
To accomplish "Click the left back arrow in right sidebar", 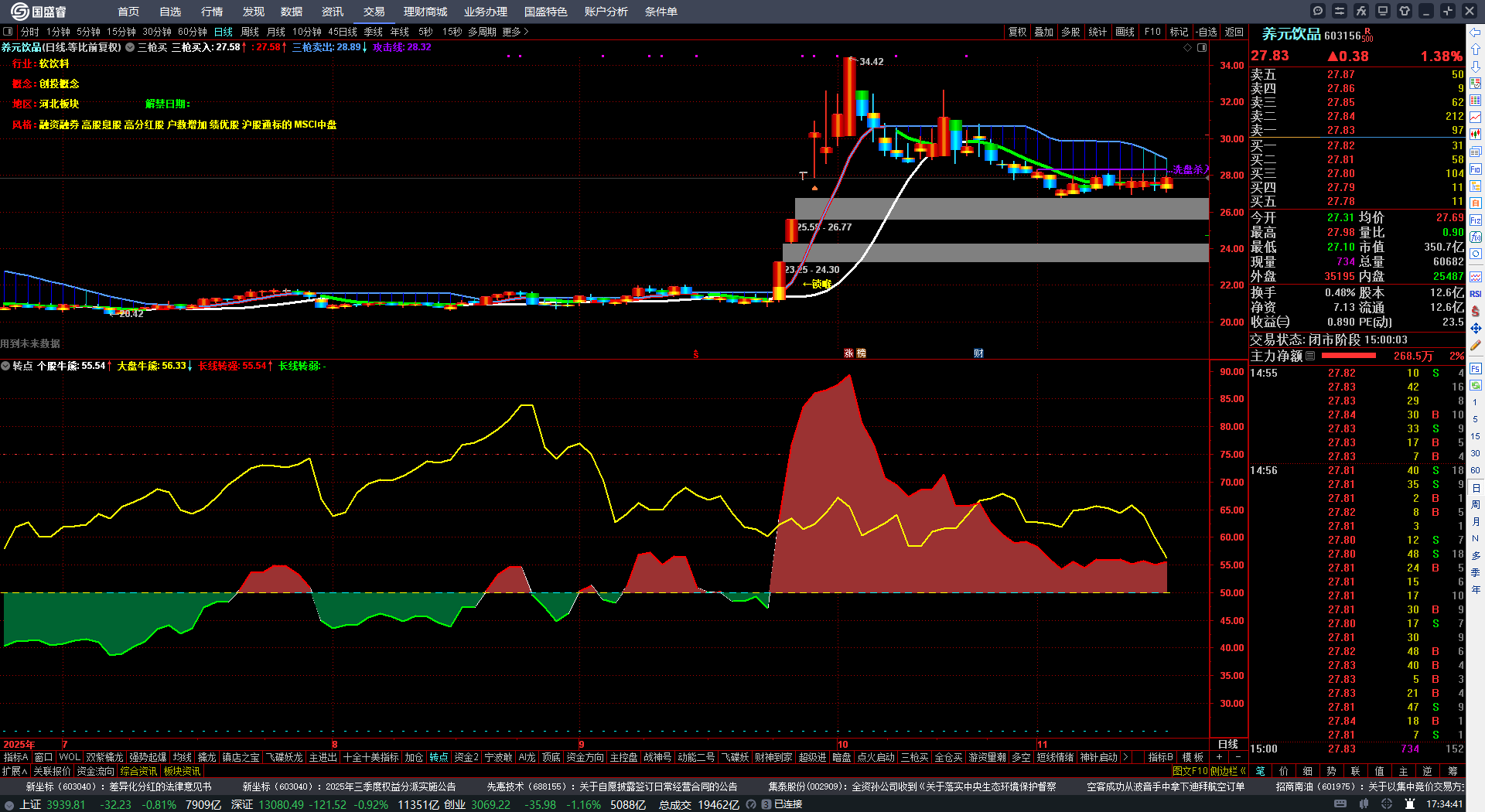I will click(x=1476, y=32).
